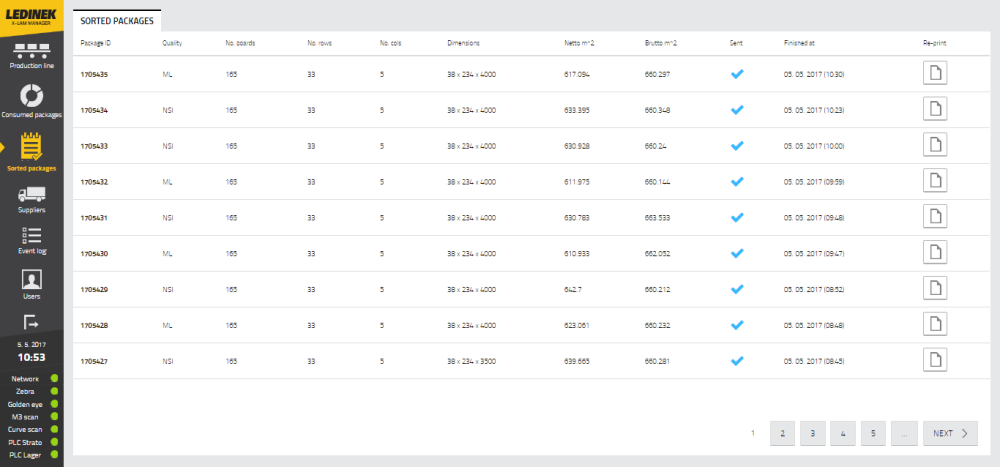The width and height of the screenshot is (1000, 467).
Task: Click the Ledinek X-Lam Manager logo
Action: click(x=32, y=16)
